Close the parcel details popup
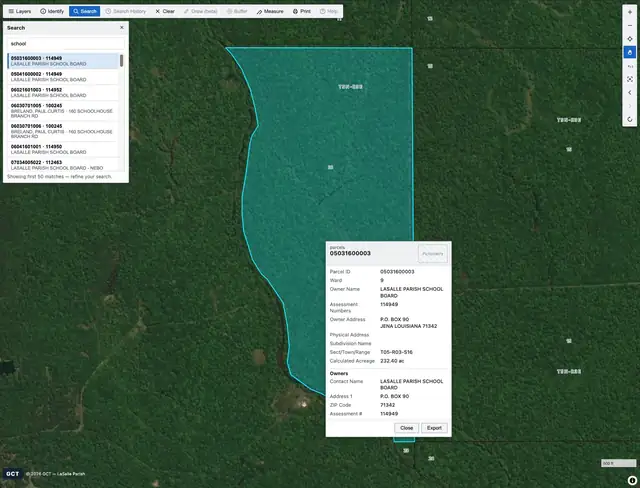The width and height of the screenshot is (640, 488). click(406, 428)
